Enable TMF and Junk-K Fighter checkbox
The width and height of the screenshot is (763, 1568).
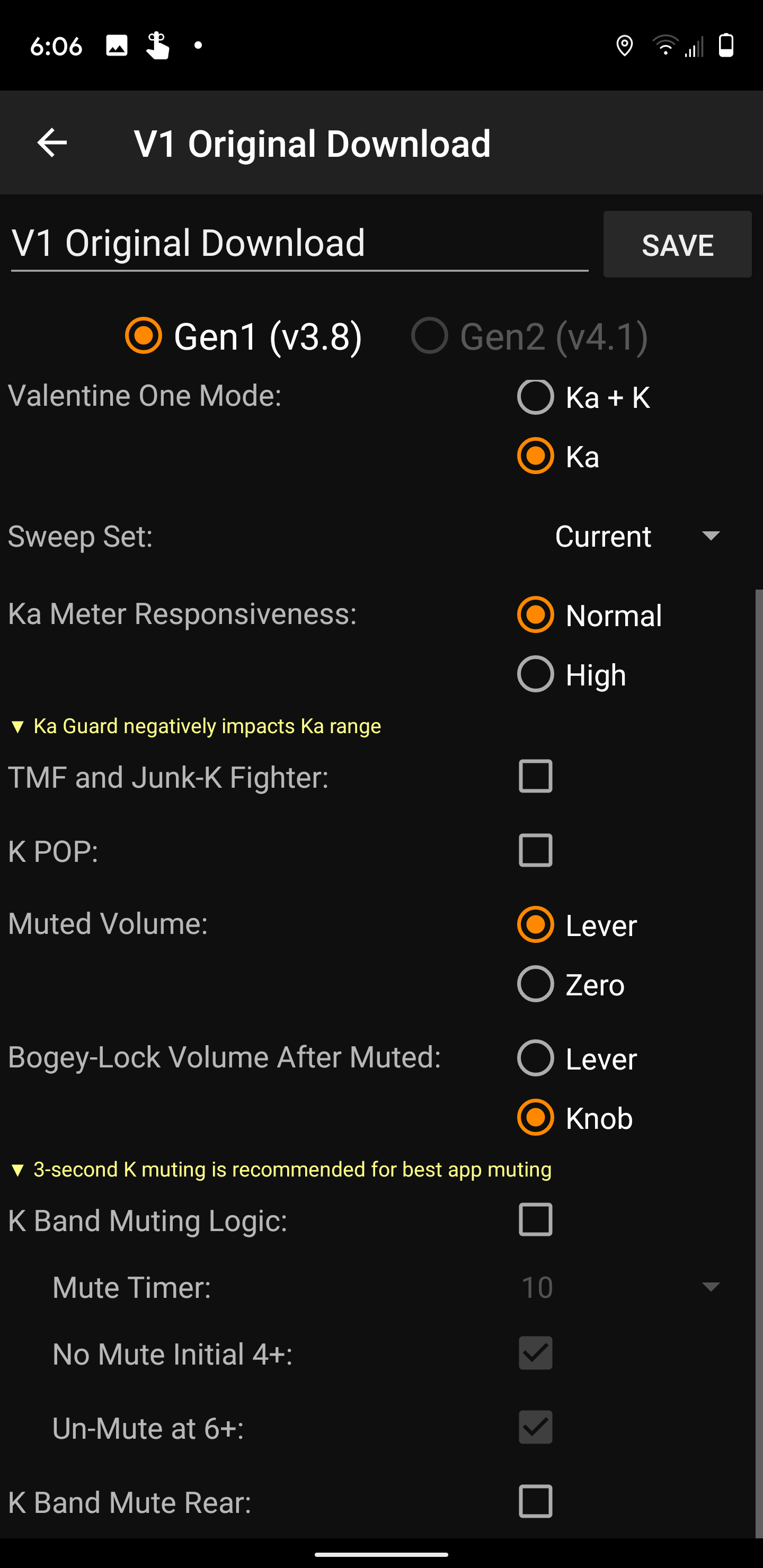tap(535, 776)
